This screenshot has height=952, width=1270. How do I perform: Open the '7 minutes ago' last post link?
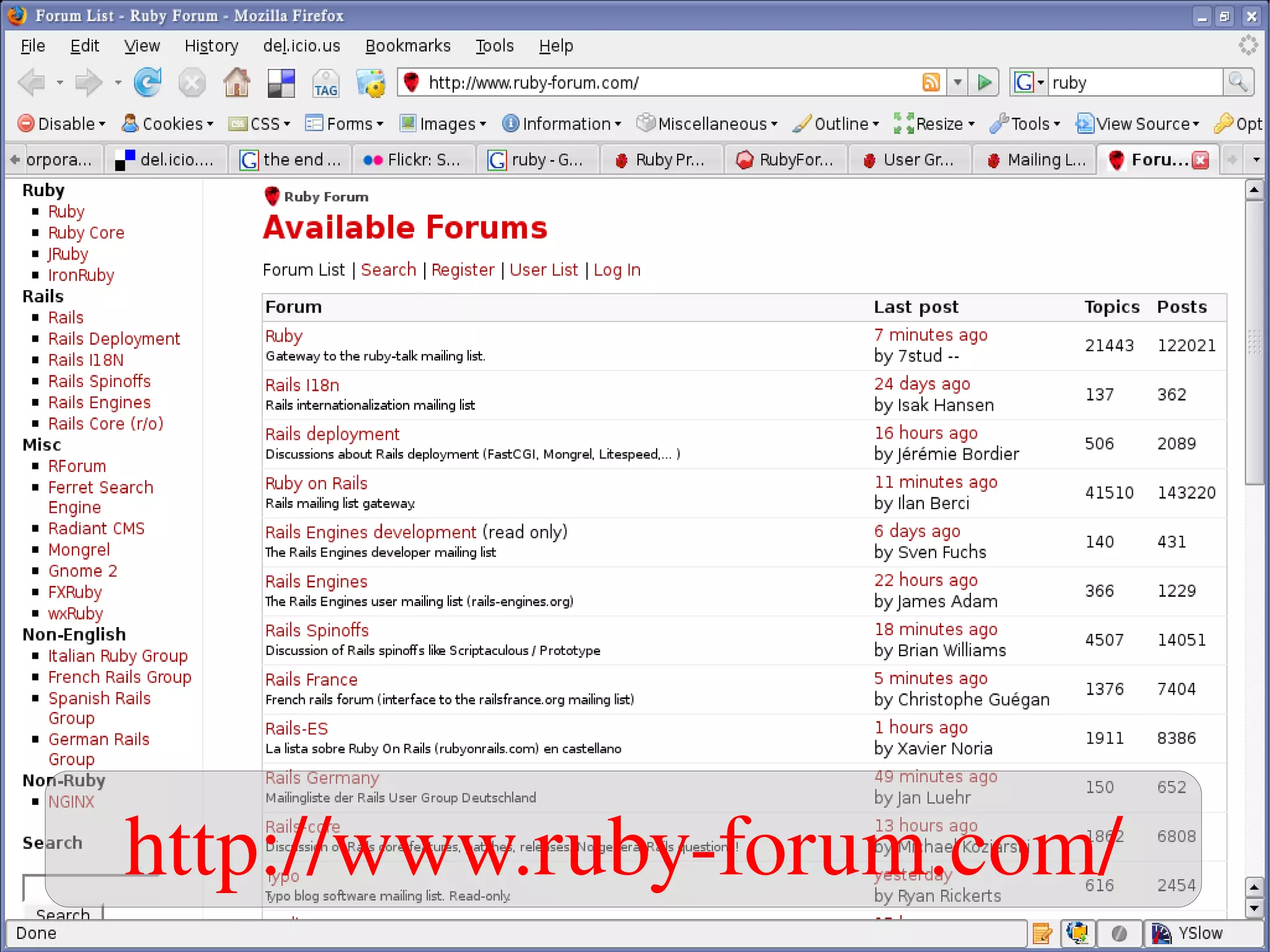pyautogui.click(x=931, y=335)
